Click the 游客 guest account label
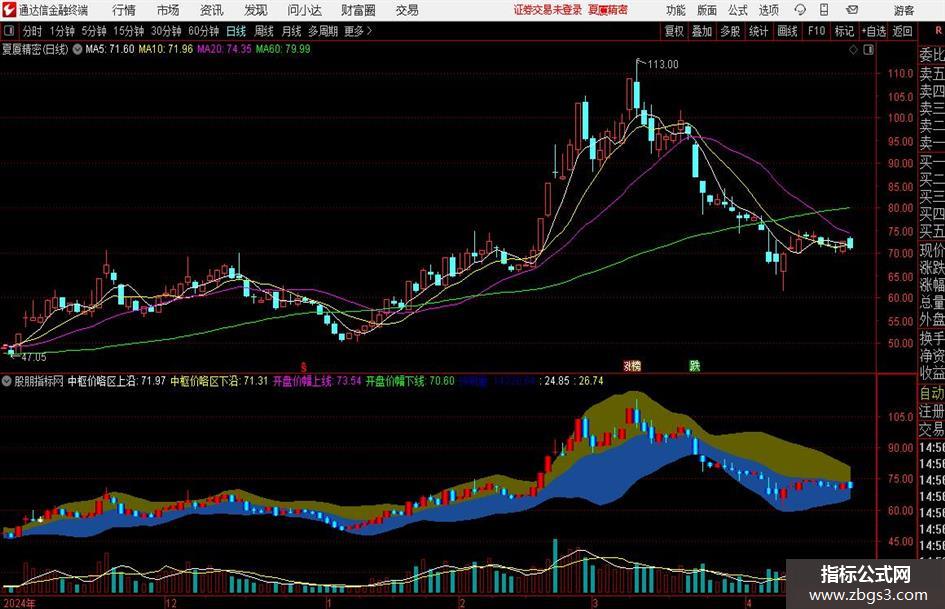Screen dimensions: 945x609 (x=904, y=10)
